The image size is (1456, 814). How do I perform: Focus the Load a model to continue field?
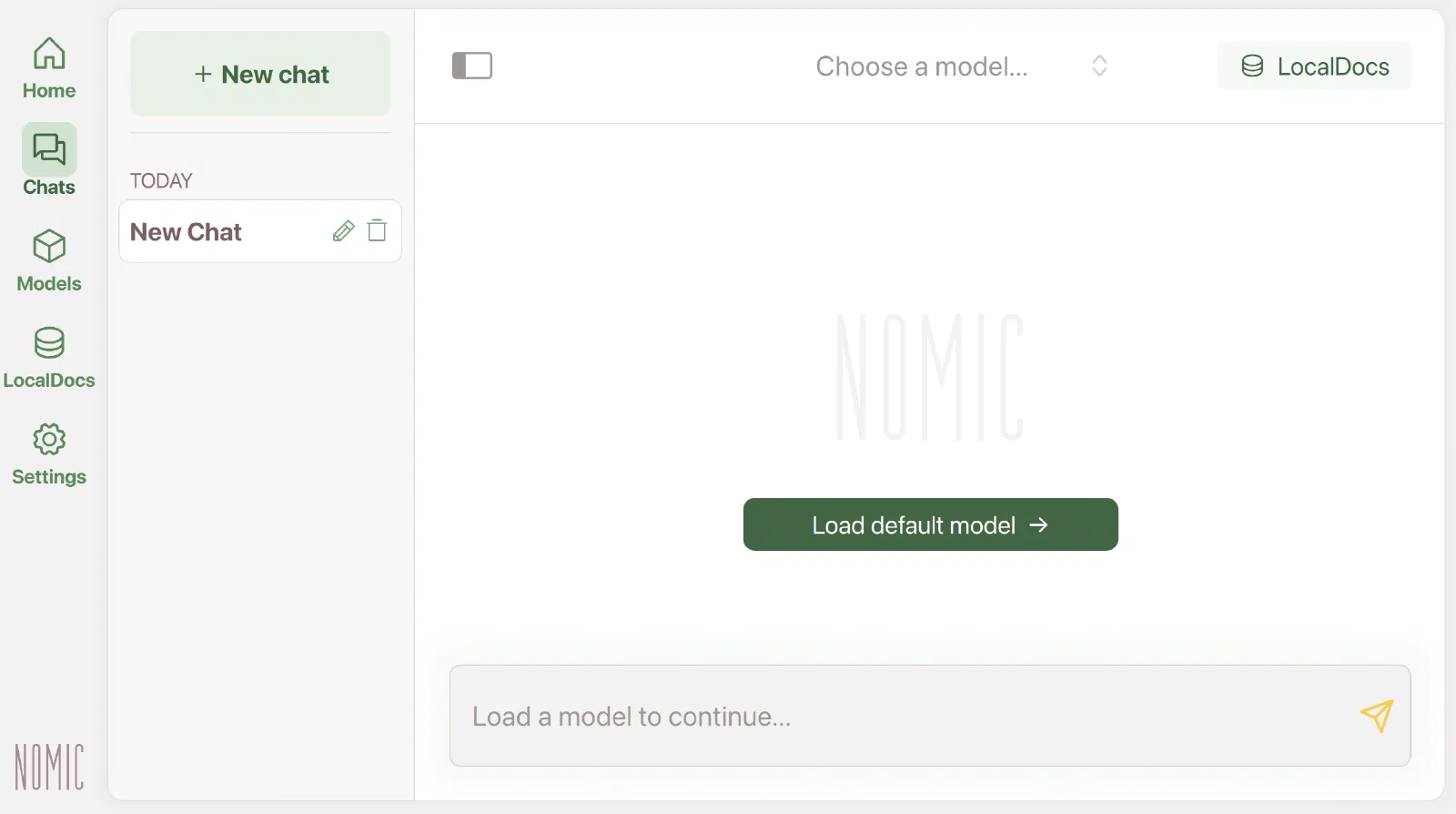tap(930, 716)
